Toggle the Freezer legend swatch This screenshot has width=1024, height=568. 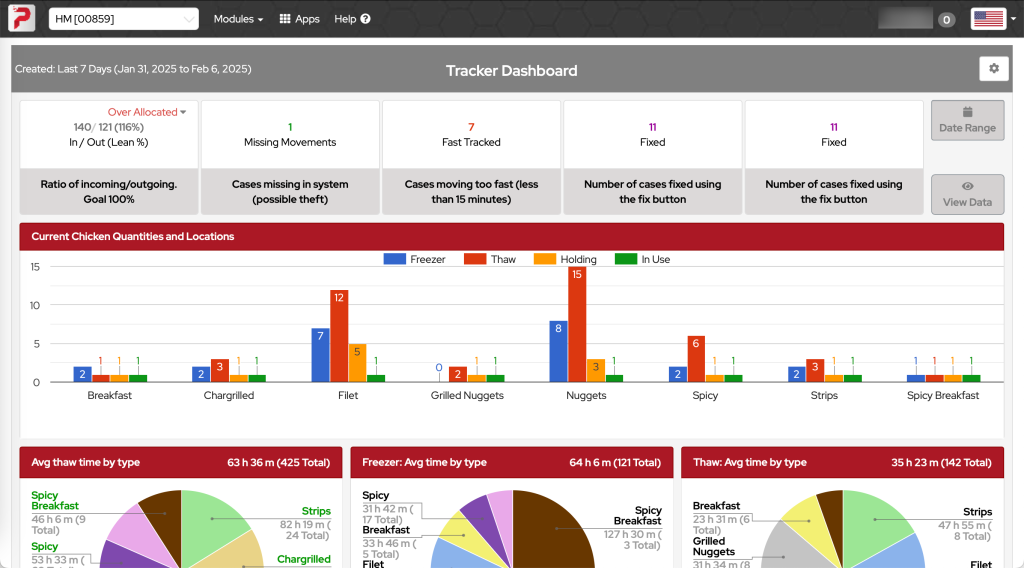[394, 259]
